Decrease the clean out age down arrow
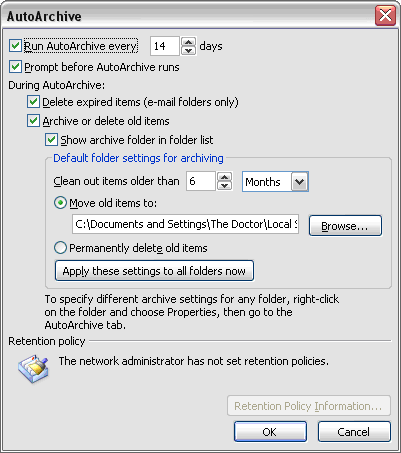 point(225,185)
